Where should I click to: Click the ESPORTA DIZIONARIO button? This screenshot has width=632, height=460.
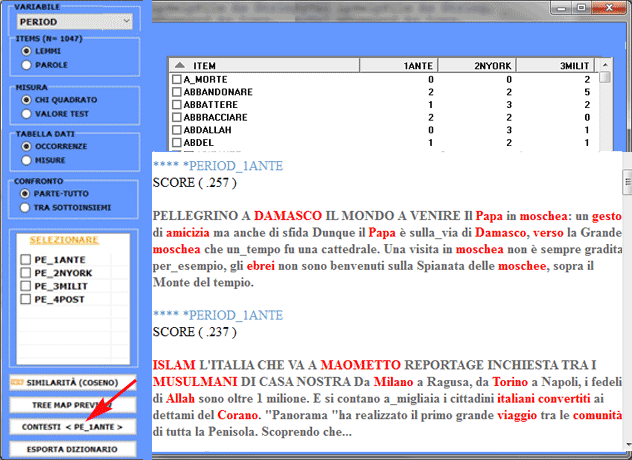click(x=73, y=449)
